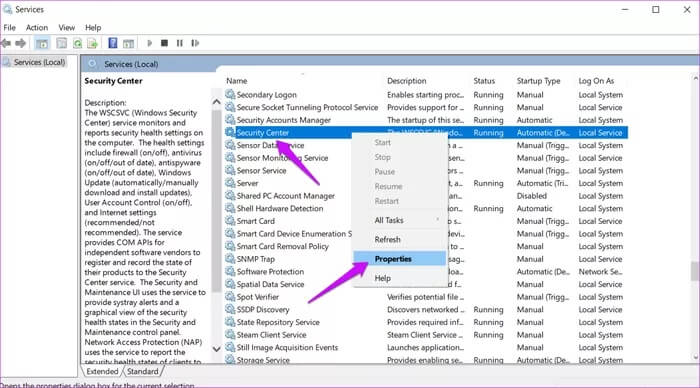
Task: Switch to the Standard tab
Action: pyautogui.click(x=142, y=371)
